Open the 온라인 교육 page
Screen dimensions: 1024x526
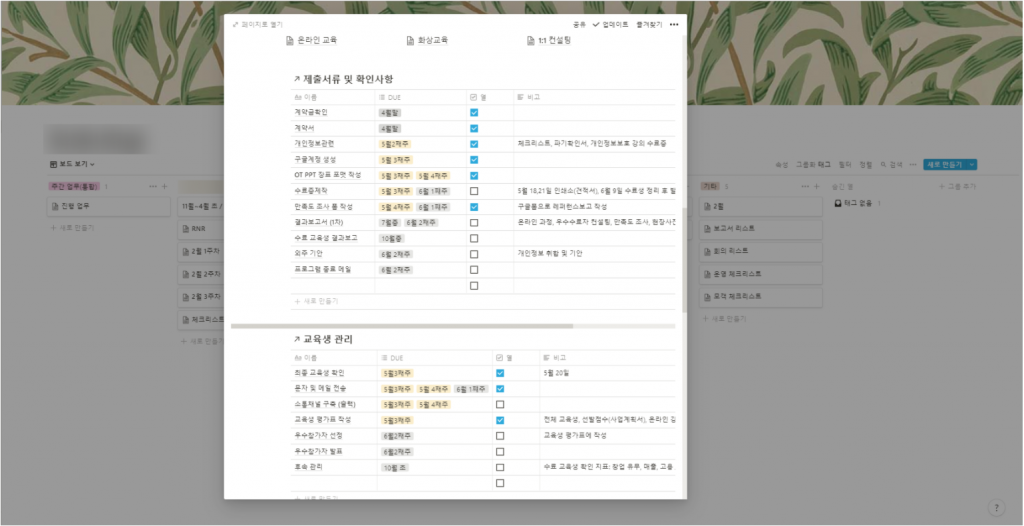pos(312,40)
